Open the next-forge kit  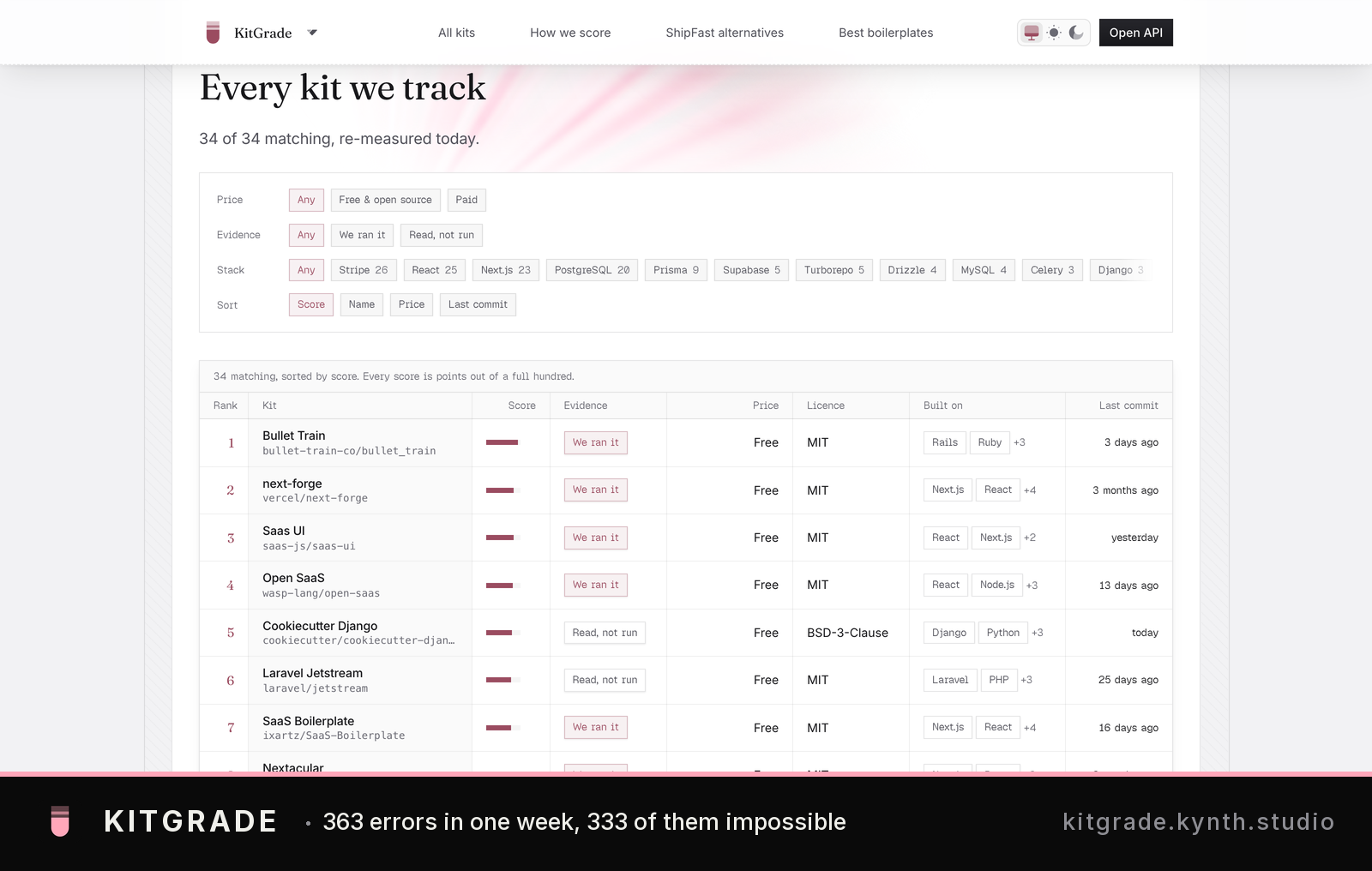[x=292, y=484]
